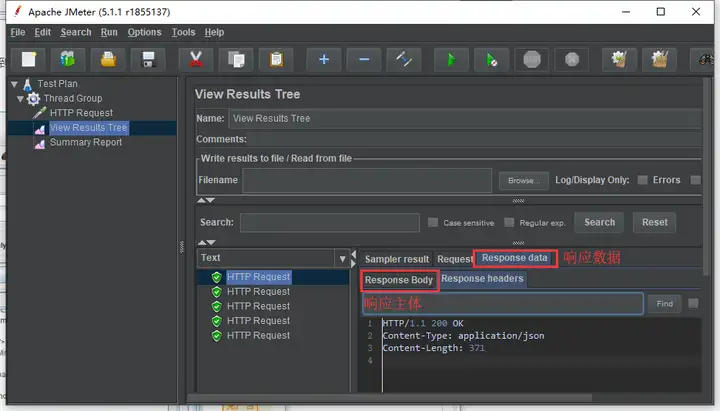The height and width of the screenshot is (411, 720).
Task: Click divider arrows beside Sampler result tab
Action: click(x=354, y=259)
